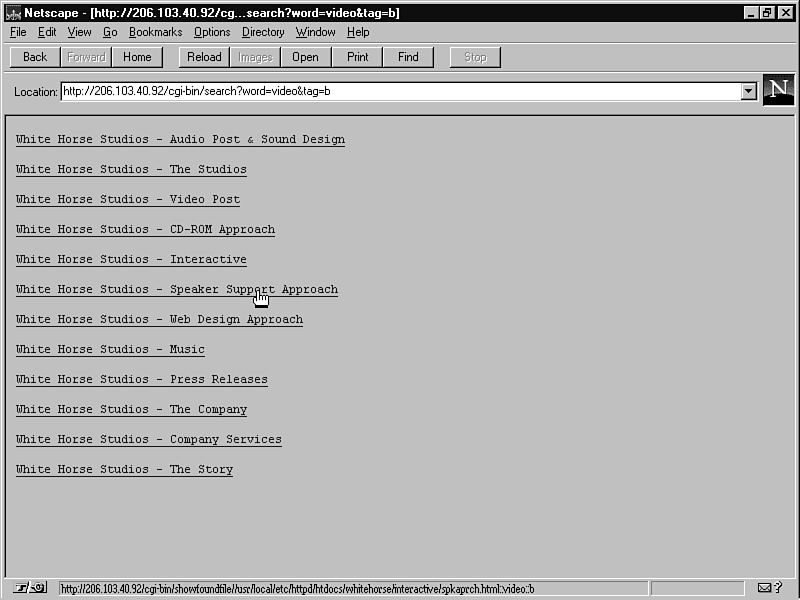Click the Find toolbar button
800x600 pixels.
408,57
